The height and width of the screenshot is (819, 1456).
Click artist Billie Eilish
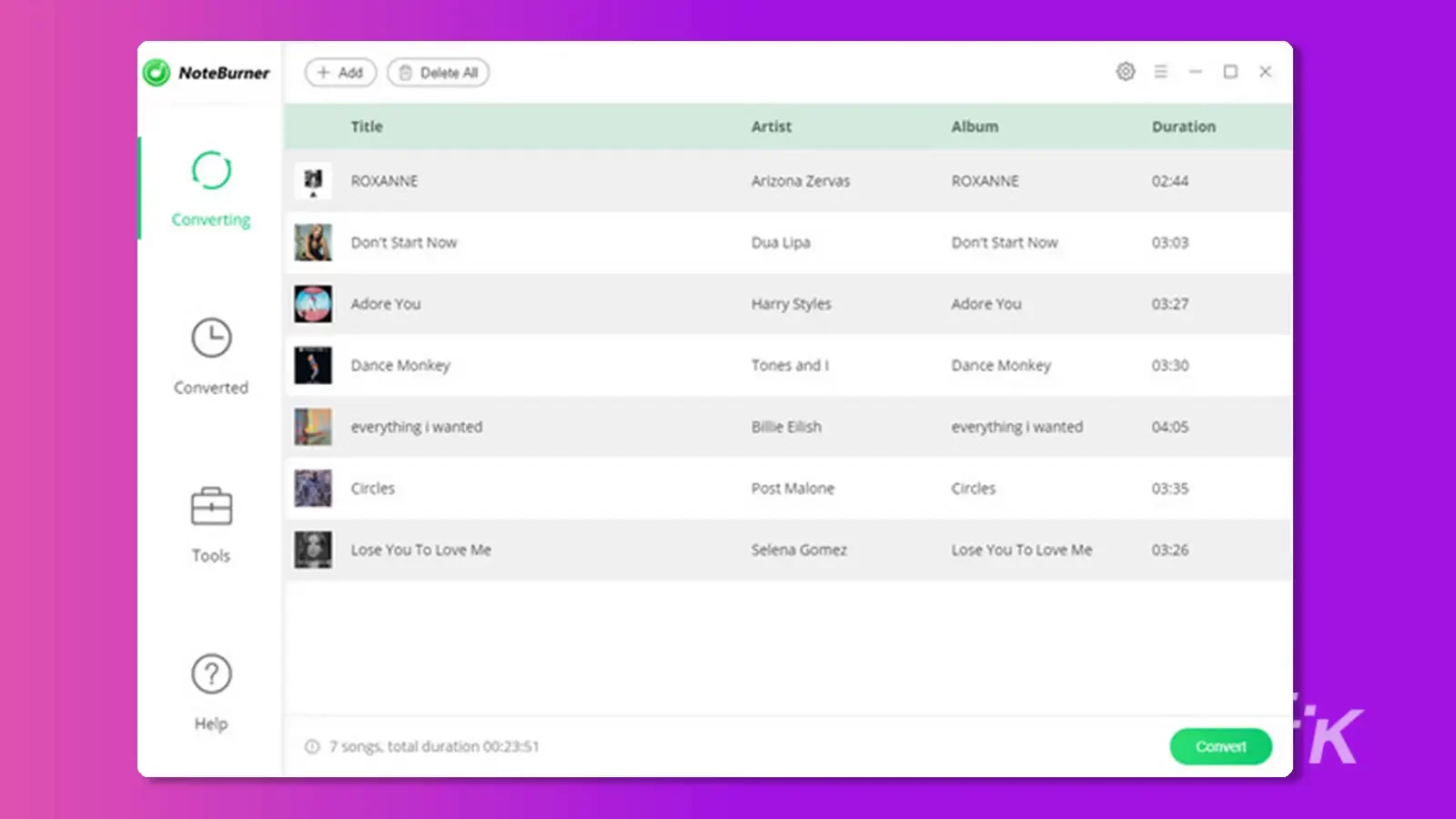coord(786,427)
